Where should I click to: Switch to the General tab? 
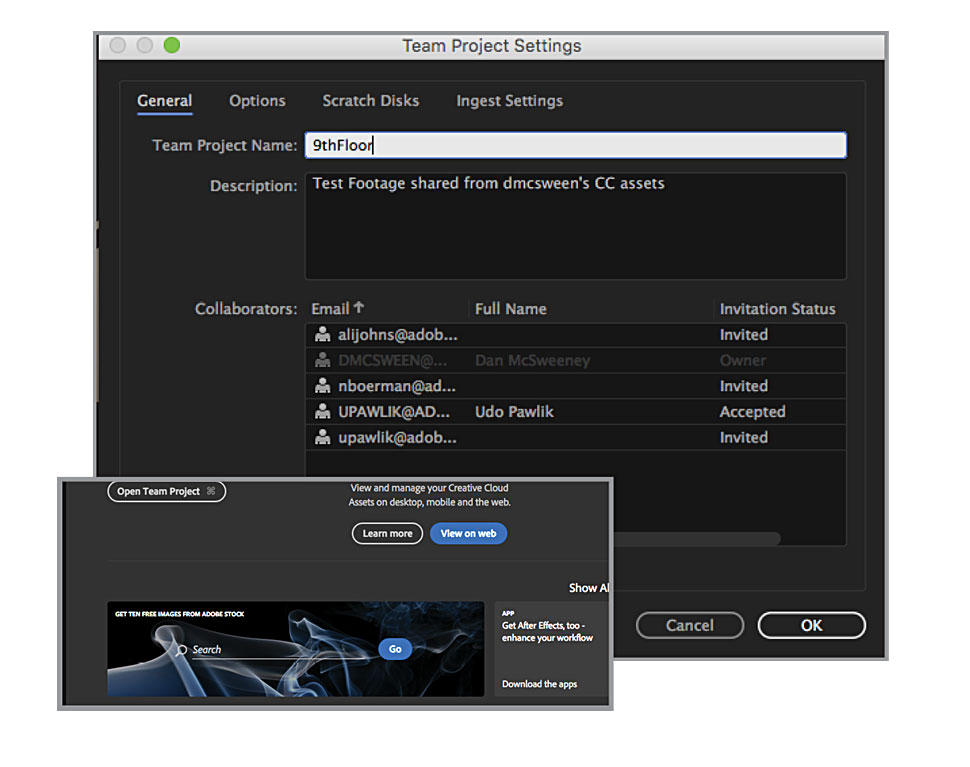coord(165,101)
